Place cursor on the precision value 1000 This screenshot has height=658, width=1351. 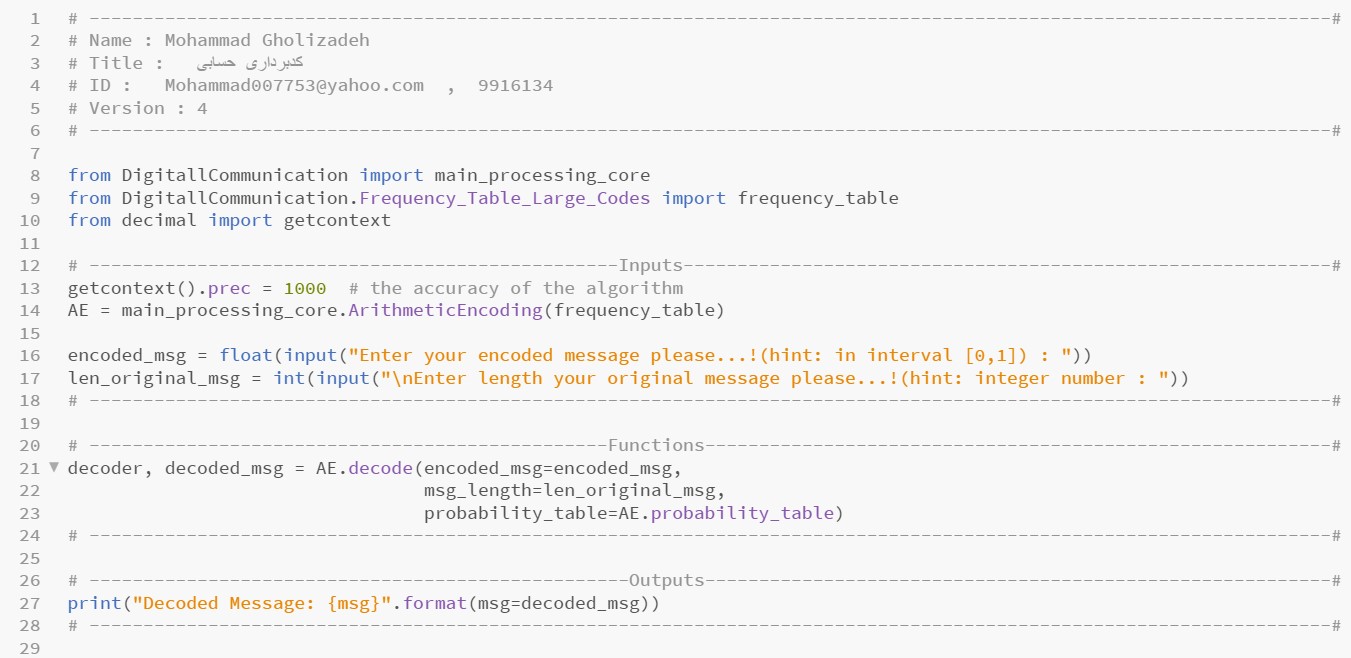305,288
